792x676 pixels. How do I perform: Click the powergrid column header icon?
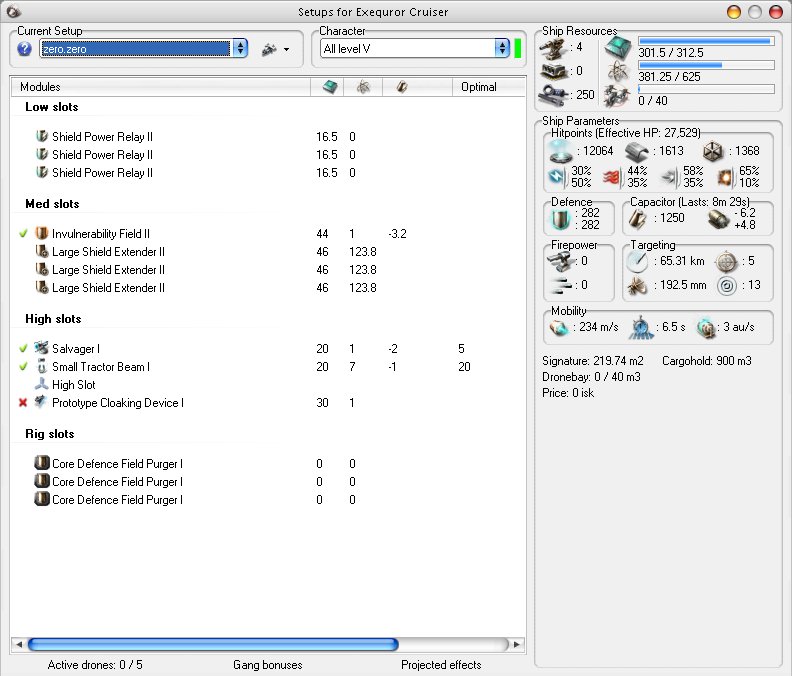(x=363, y=87)
